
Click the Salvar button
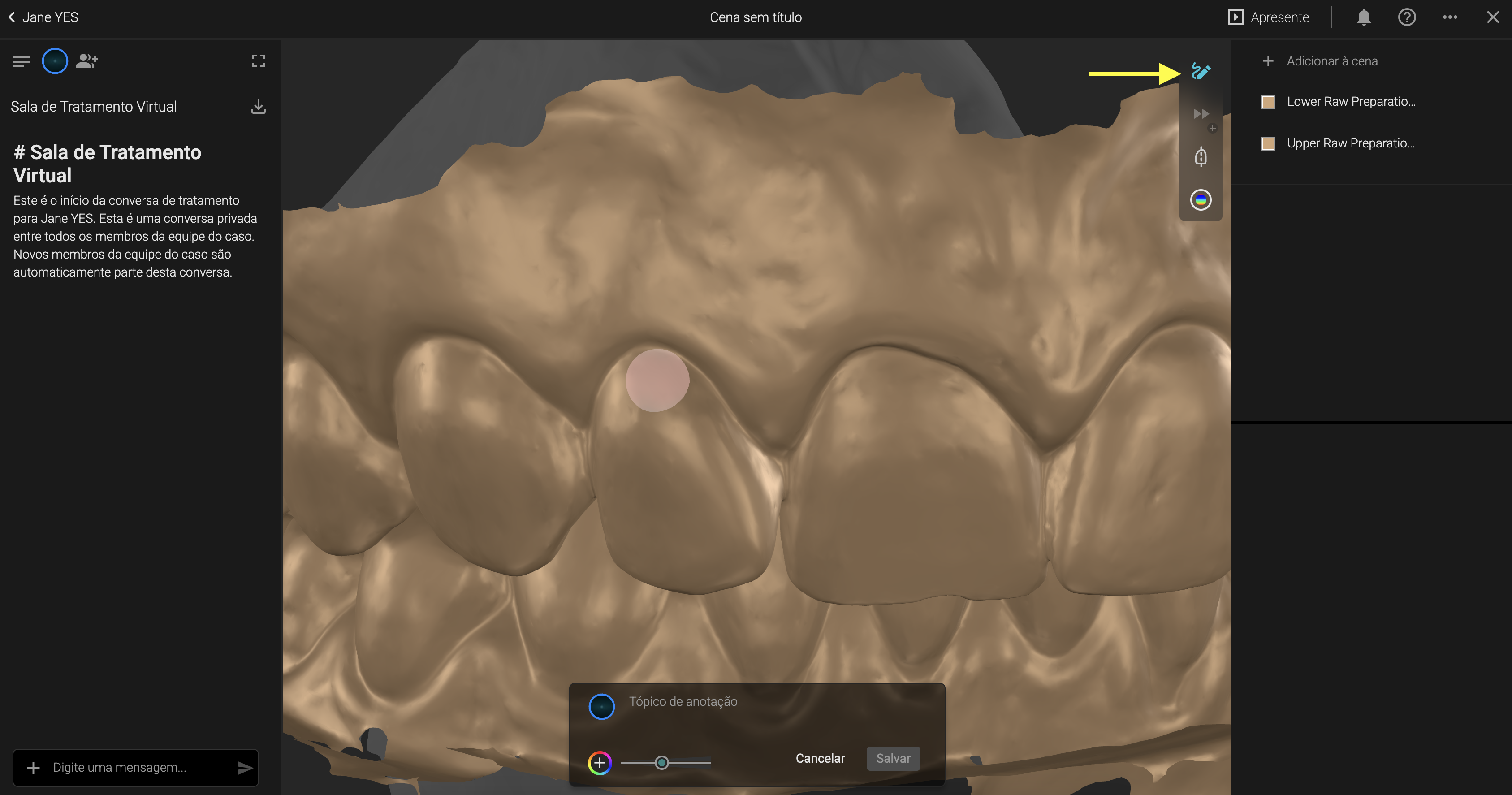[x=893, y=759]
